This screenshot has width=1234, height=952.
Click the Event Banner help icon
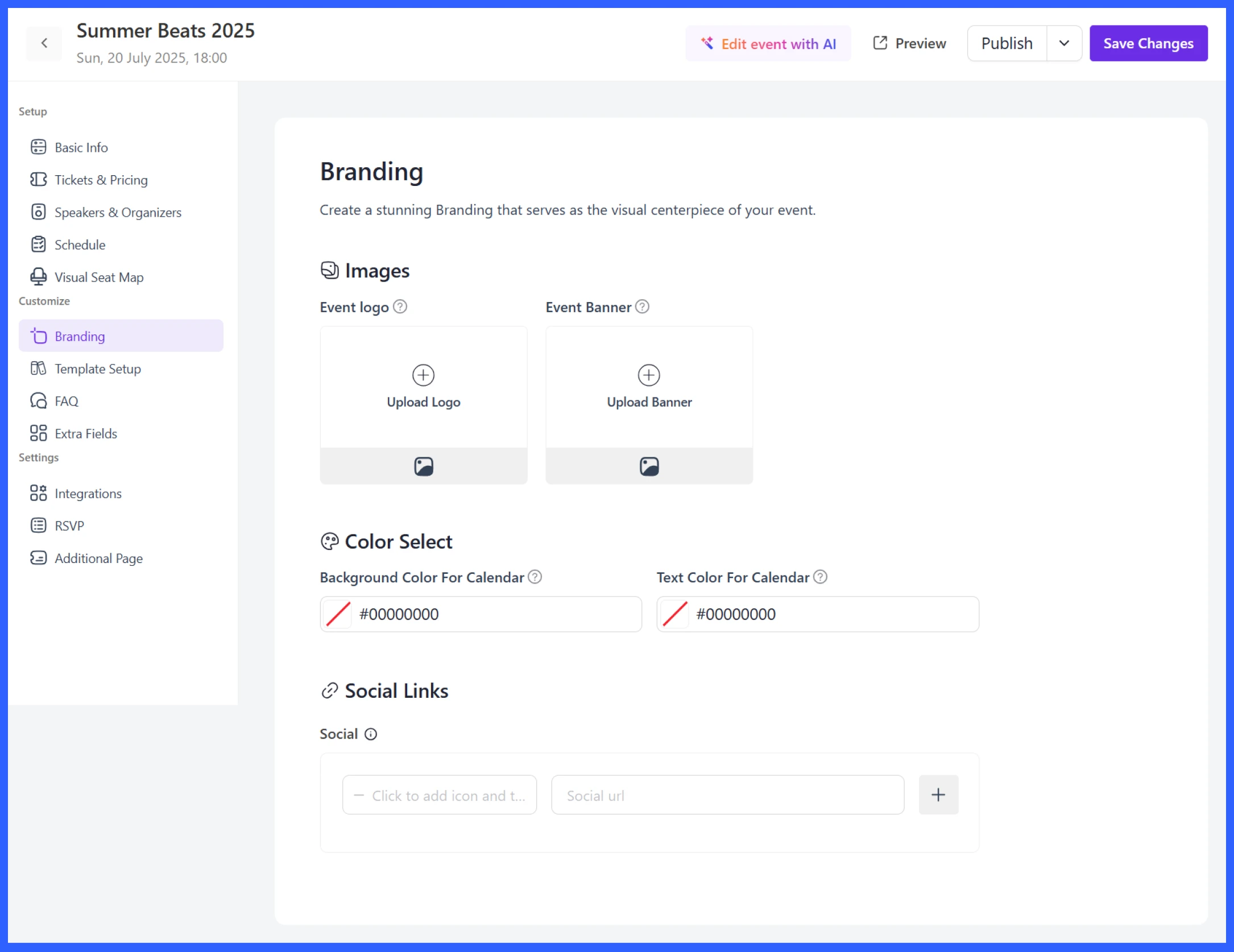click(x=642, y=307)
